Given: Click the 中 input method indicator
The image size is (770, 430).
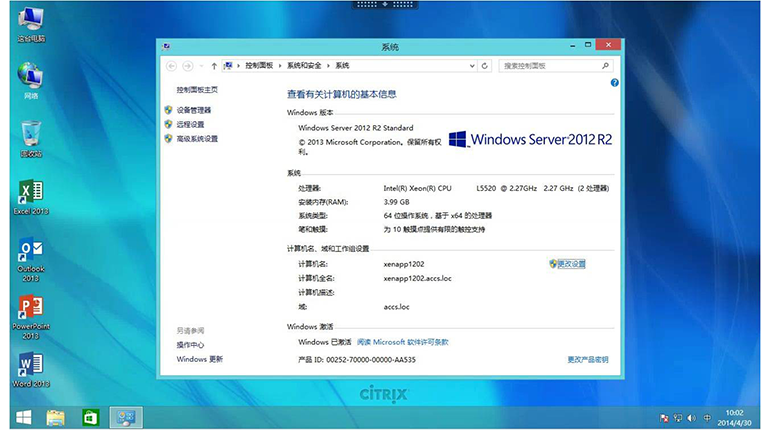Looking at the screenshot, I should (707, 418).
